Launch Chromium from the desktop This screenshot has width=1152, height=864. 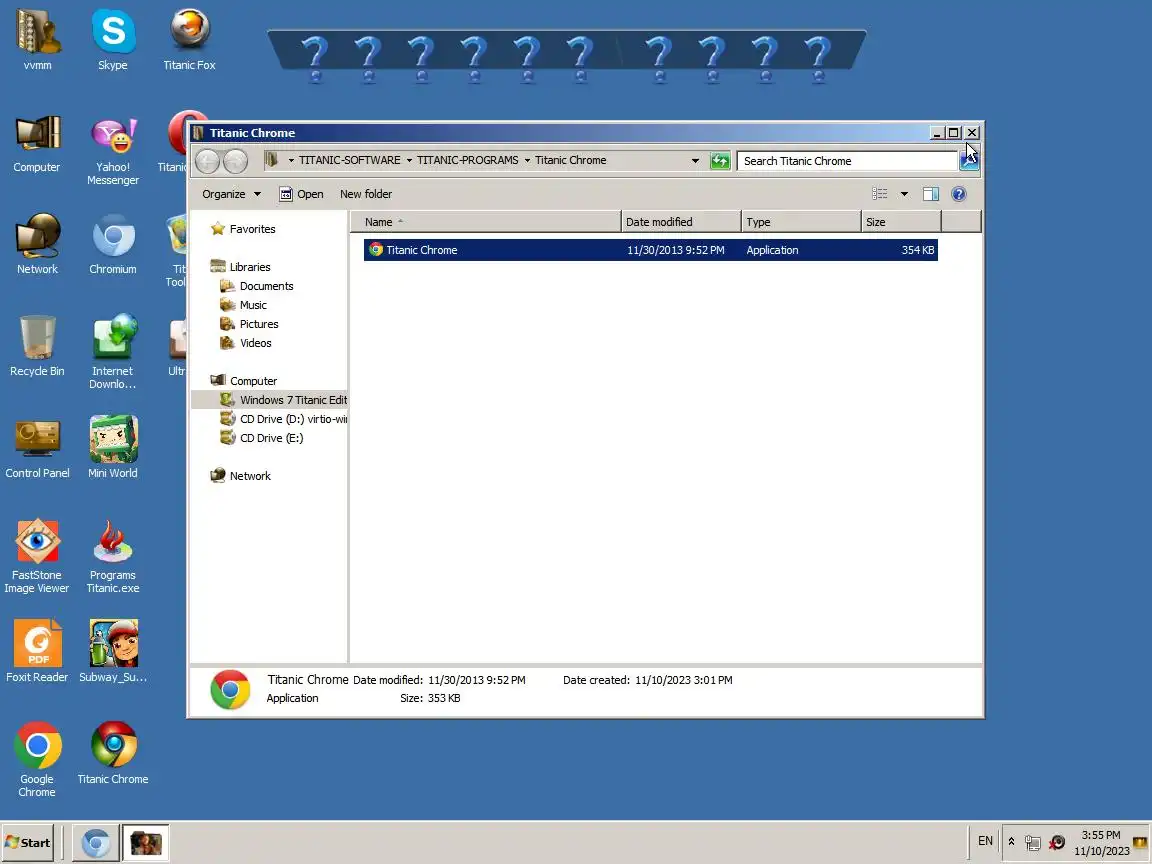tap(112, 245)
